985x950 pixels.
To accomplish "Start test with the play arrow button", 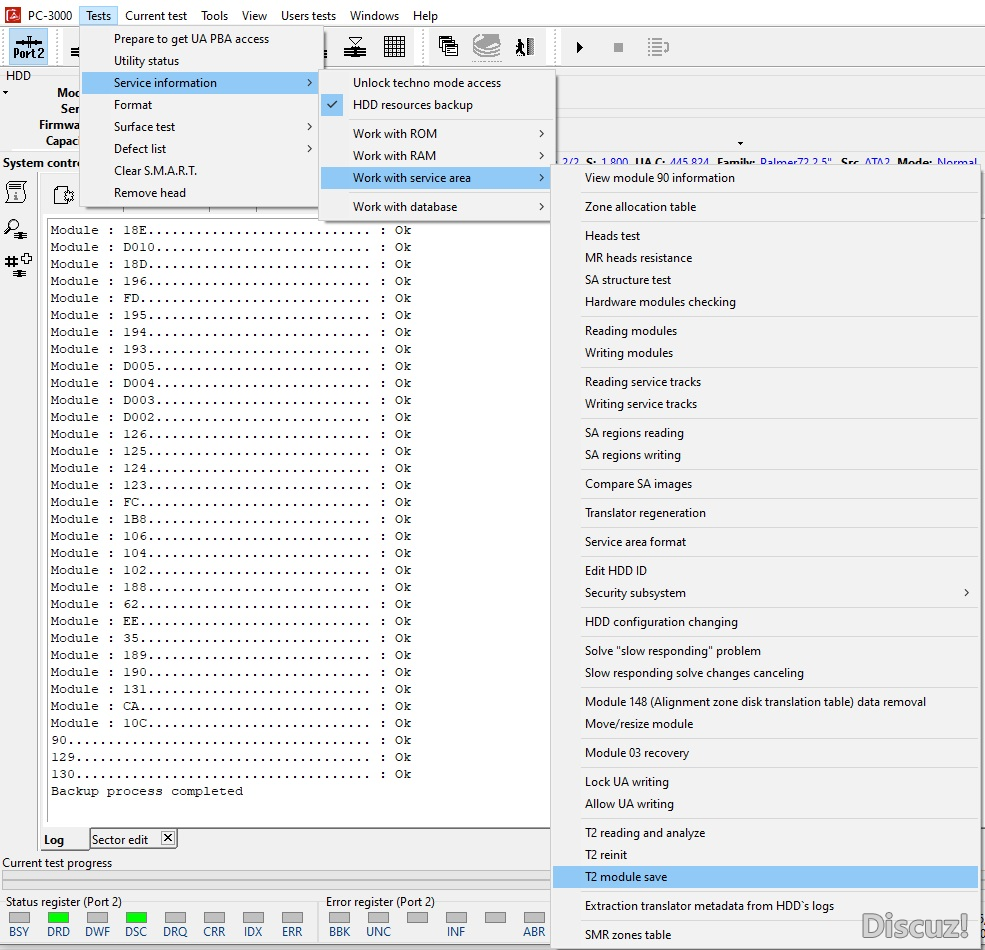I will [580, 47].
